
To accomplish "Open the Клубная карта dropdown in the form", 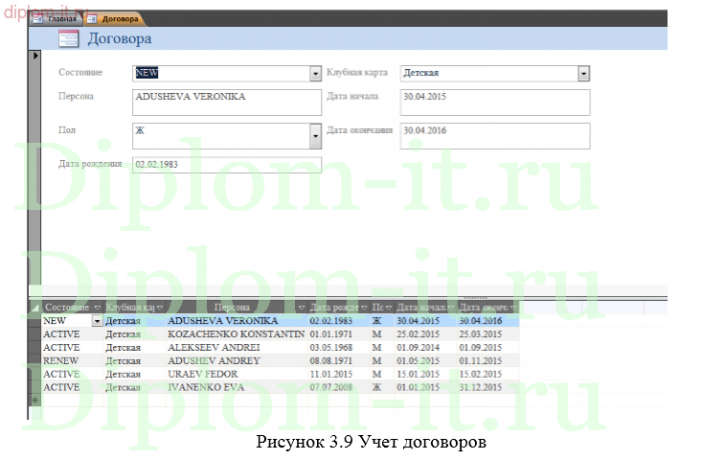I will pyautogui.click(x=583, y=73).
